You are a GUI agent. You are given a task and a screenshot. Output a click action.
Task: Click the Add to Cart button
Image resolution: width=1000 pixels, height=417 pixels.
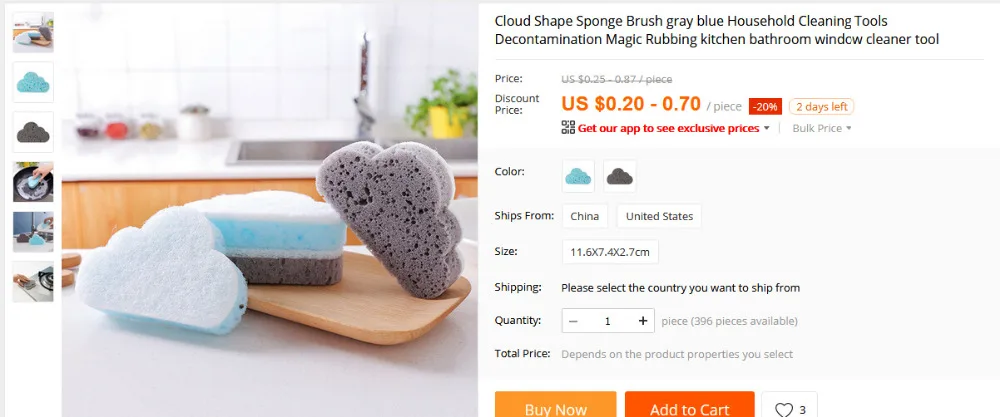coord(689,404)
